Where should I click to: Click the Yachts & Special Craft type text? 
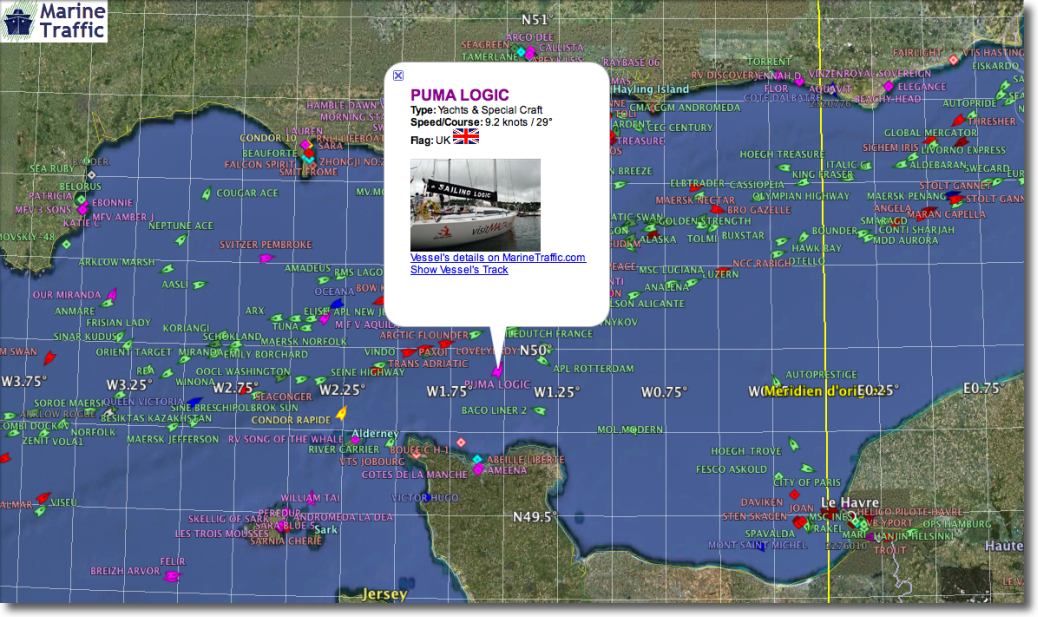coord(490,110)
